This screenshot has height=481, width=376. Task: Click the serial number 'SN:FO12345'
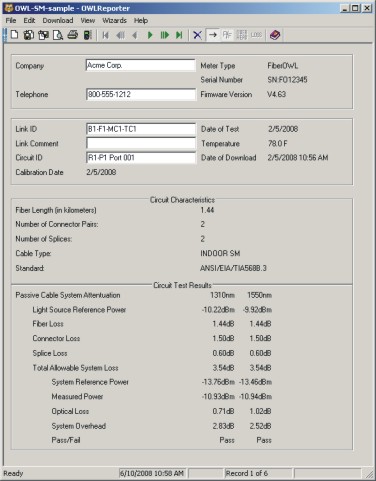click(287, 80)
